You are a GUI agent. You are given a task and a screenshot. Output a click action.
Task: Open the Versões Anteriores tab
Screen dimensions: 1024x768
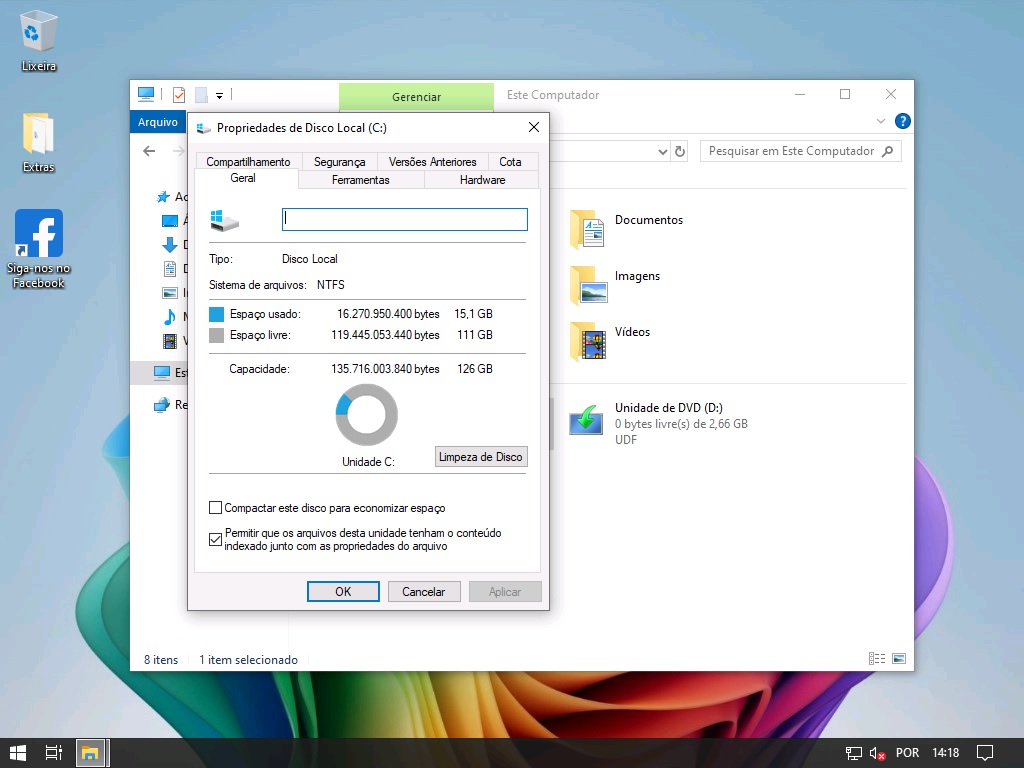pos(432,161)
